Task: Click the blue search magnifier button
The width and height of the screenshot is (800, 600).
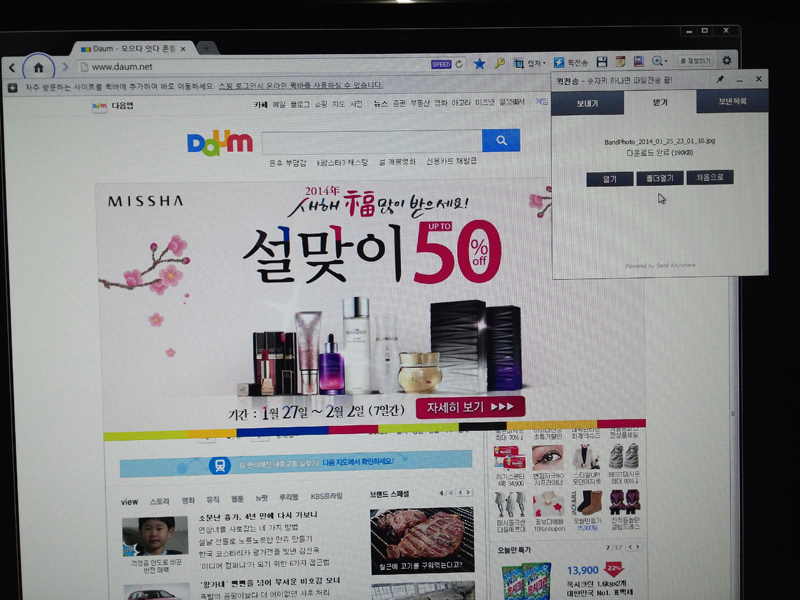Action: 501,140
